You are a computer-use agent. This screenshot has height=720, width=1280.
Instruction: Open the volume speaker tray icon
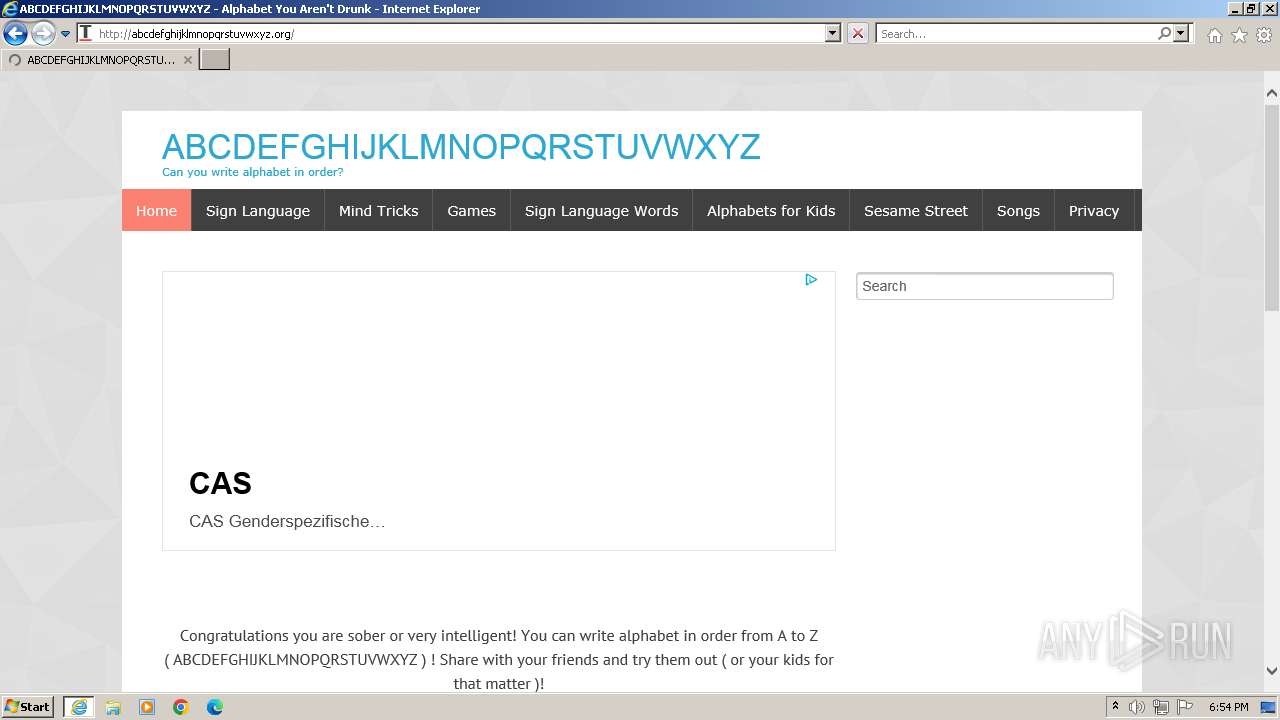pyautogui.click(x=1137, y=707)
